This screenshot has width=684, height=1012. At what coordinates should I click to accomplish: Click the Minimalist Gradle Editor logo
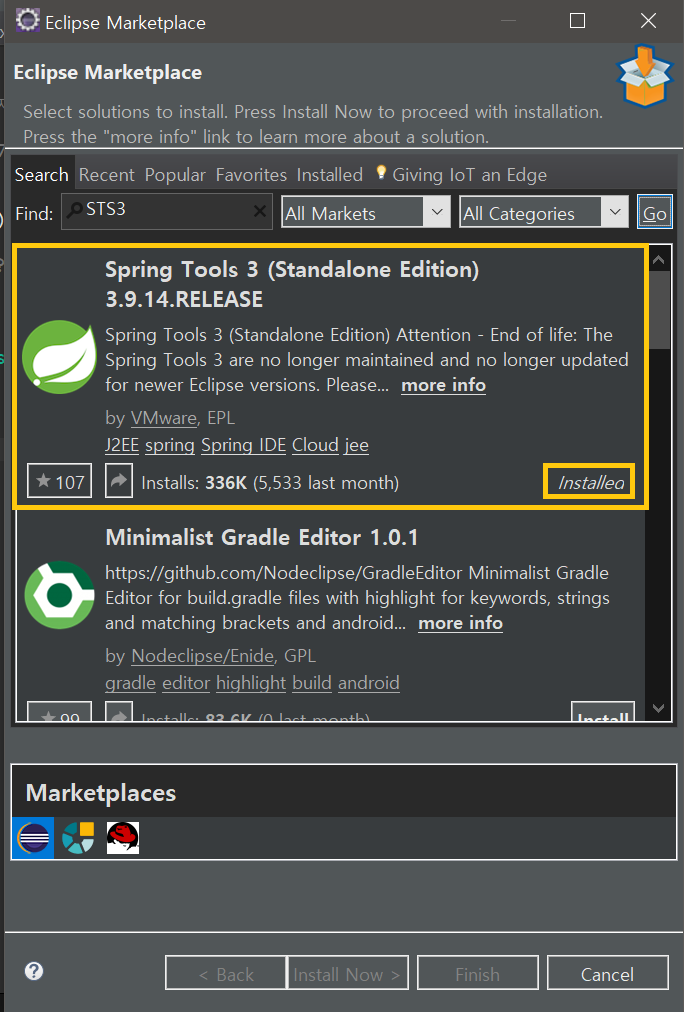coord(59,595)
